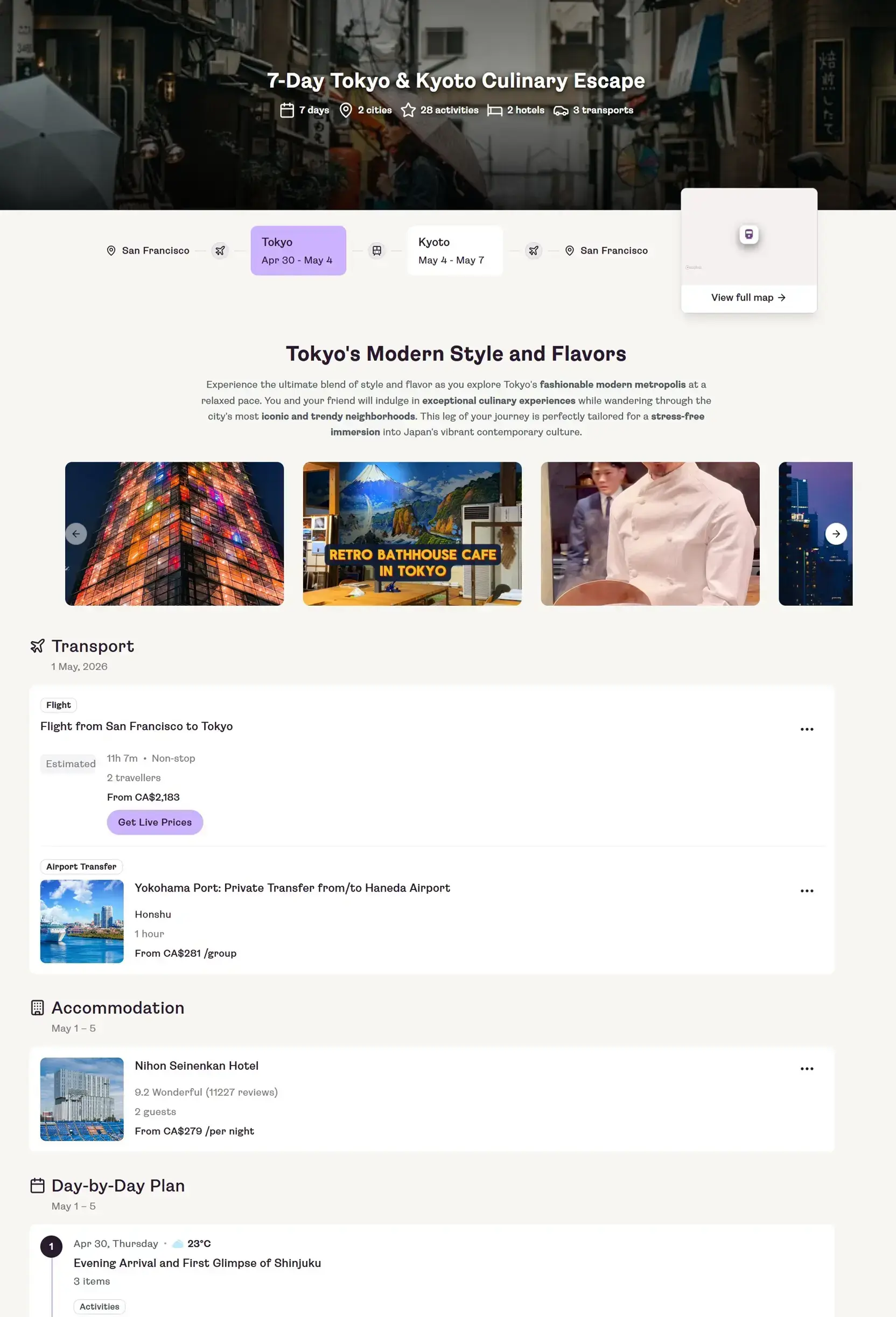
Task: Click the "2 cities" location pin icon
Action: point(346,110)
